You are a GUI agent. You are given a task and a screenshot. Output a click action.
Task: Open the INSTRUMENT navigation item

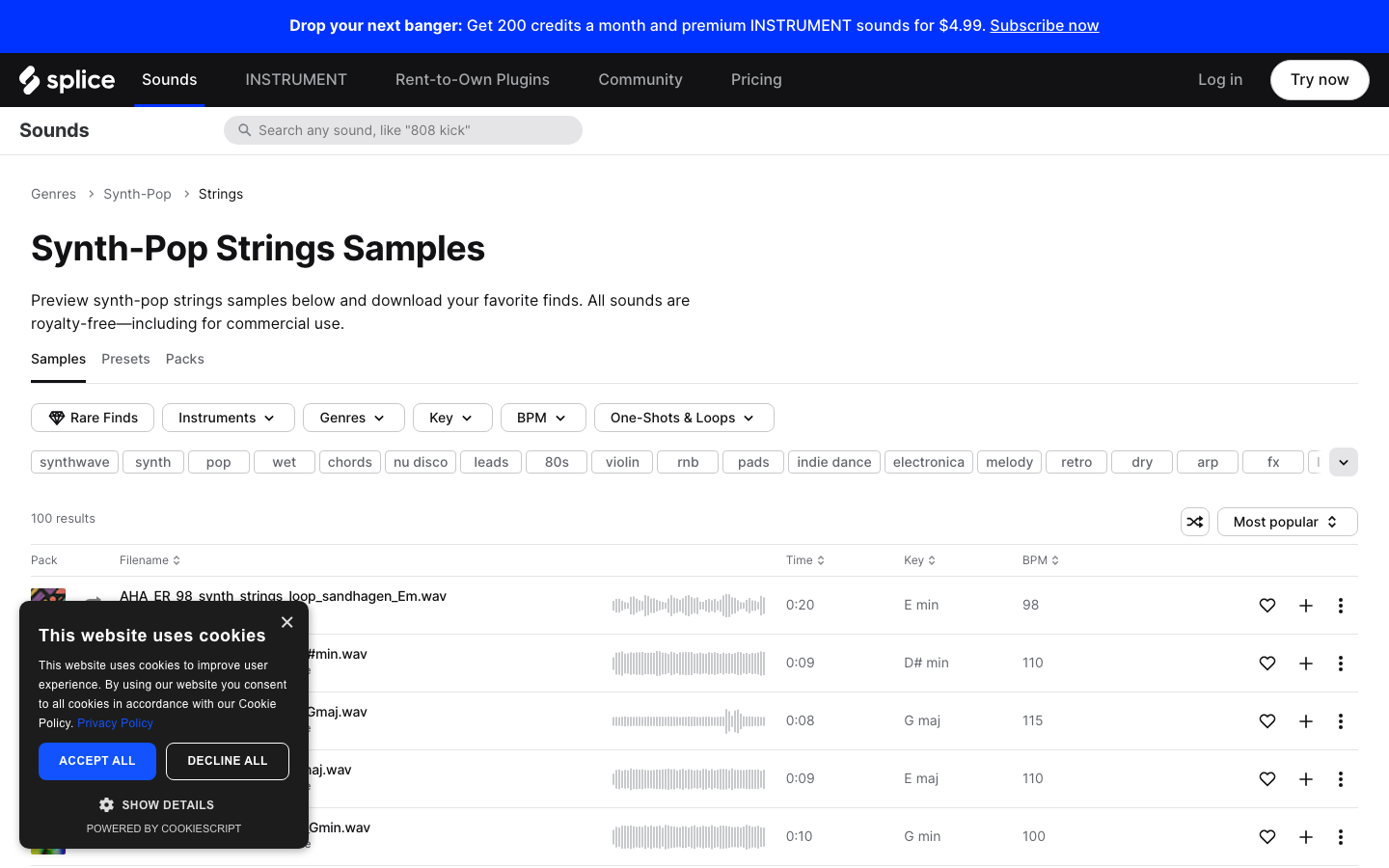coord(296,80)
